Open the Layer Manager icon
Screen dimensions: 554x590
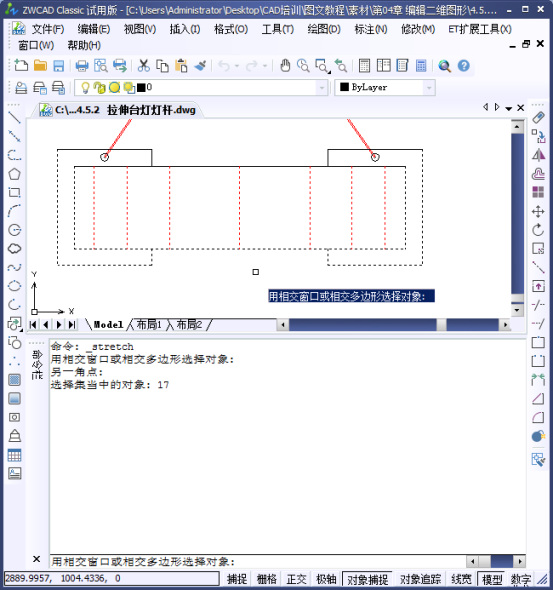coord(21,88)
